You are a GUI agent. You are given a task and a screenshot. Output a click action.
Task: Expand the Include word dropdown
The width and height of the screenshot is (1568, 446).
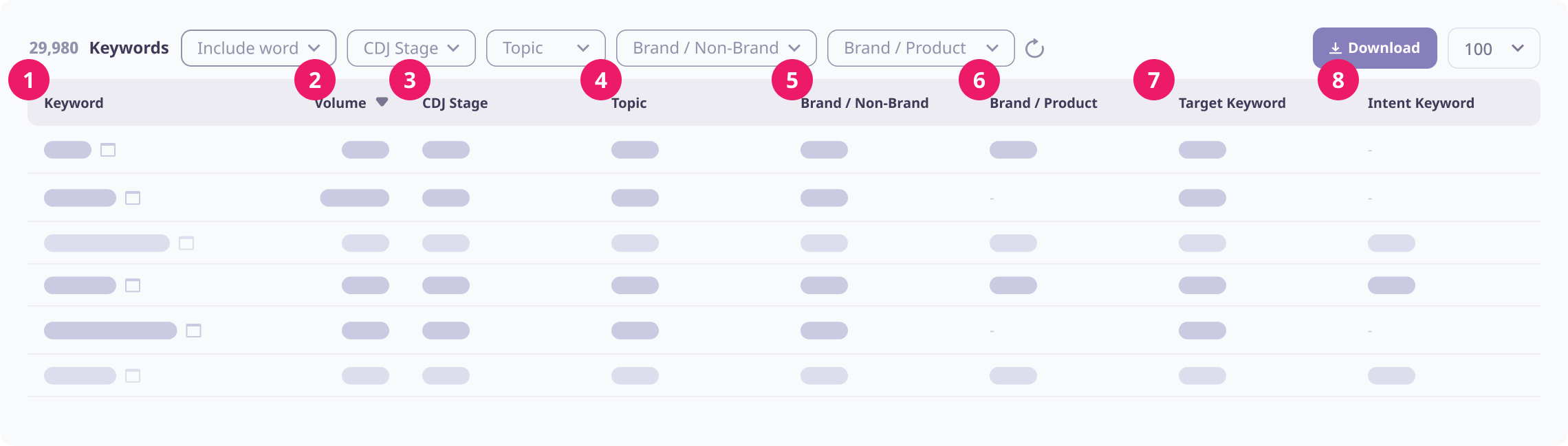coord(259,48)
